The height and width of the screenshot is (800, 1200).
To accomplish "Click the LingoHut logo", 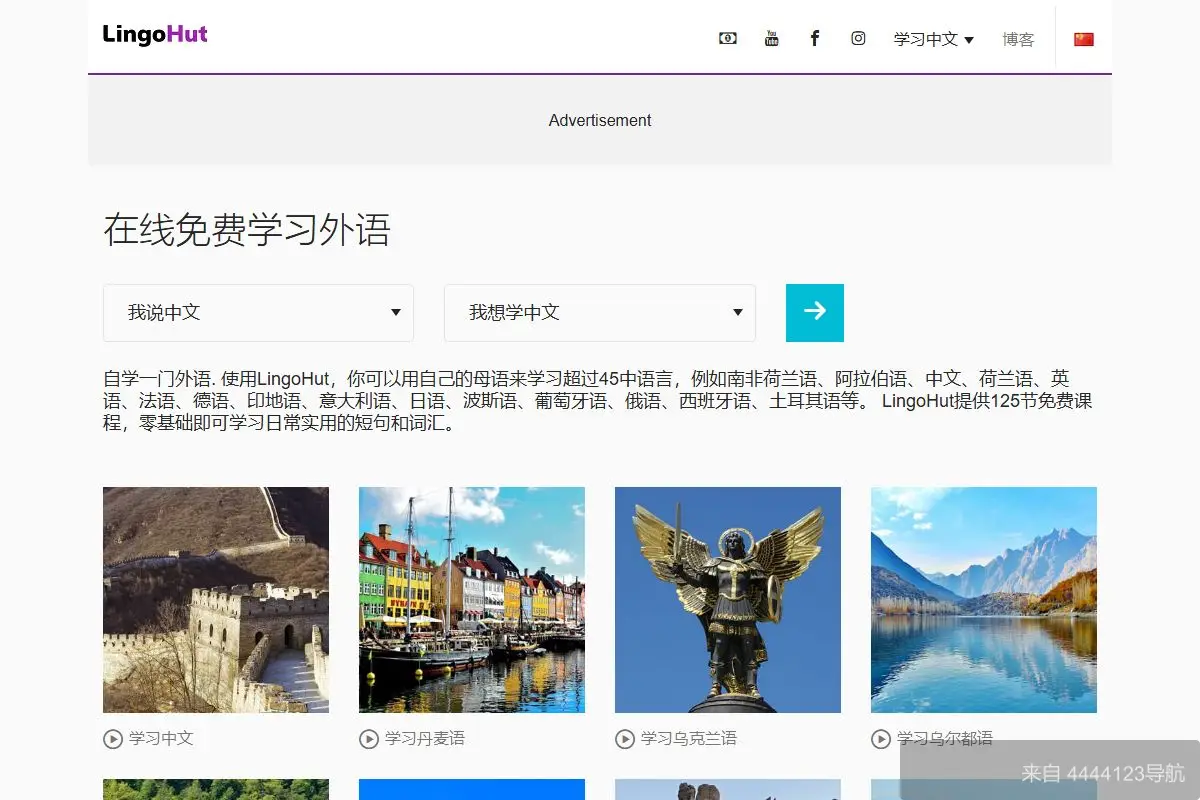I will (x=154, y=34).
